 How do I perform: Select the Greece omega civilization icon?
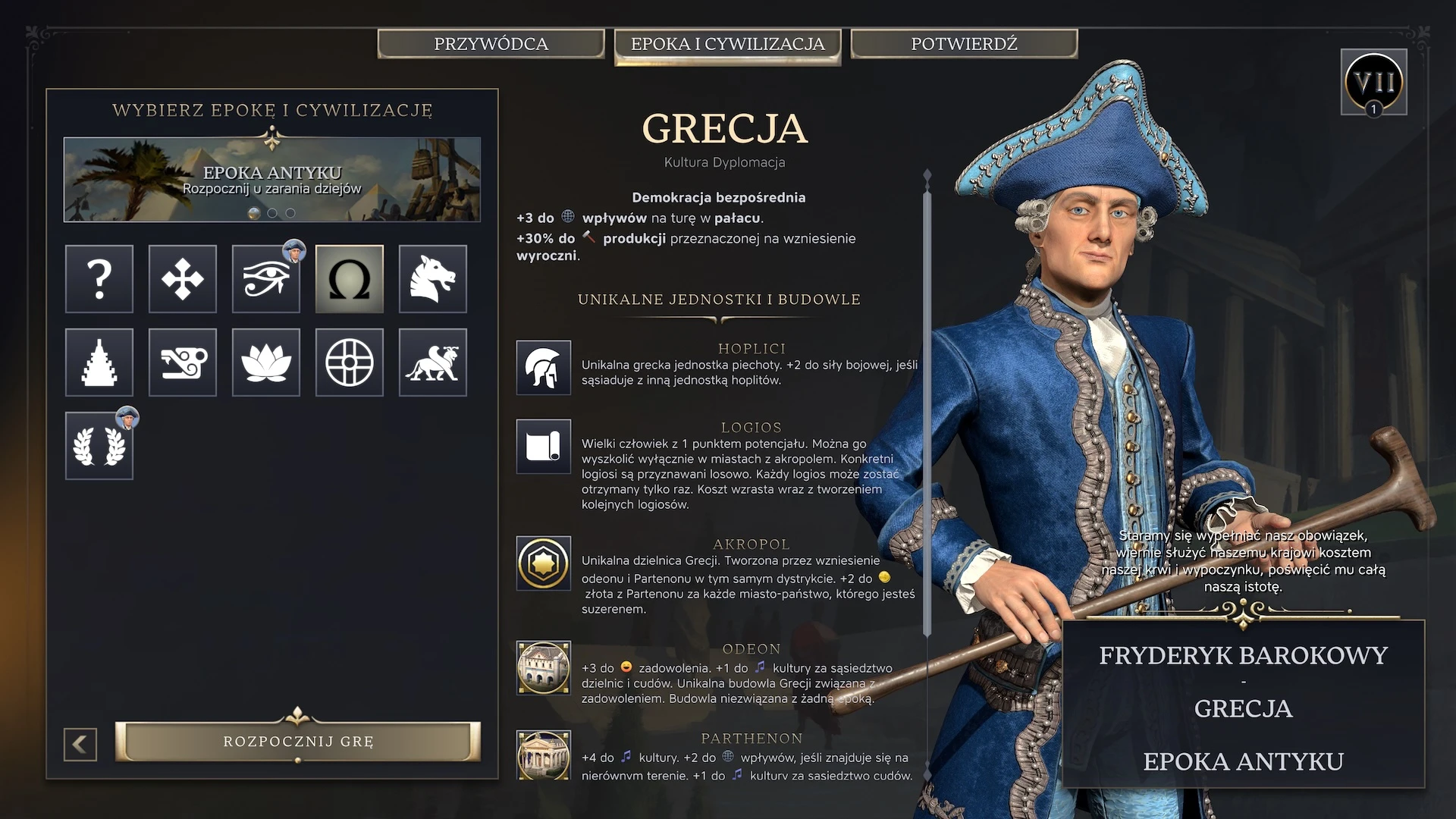[x=350, y=279]
